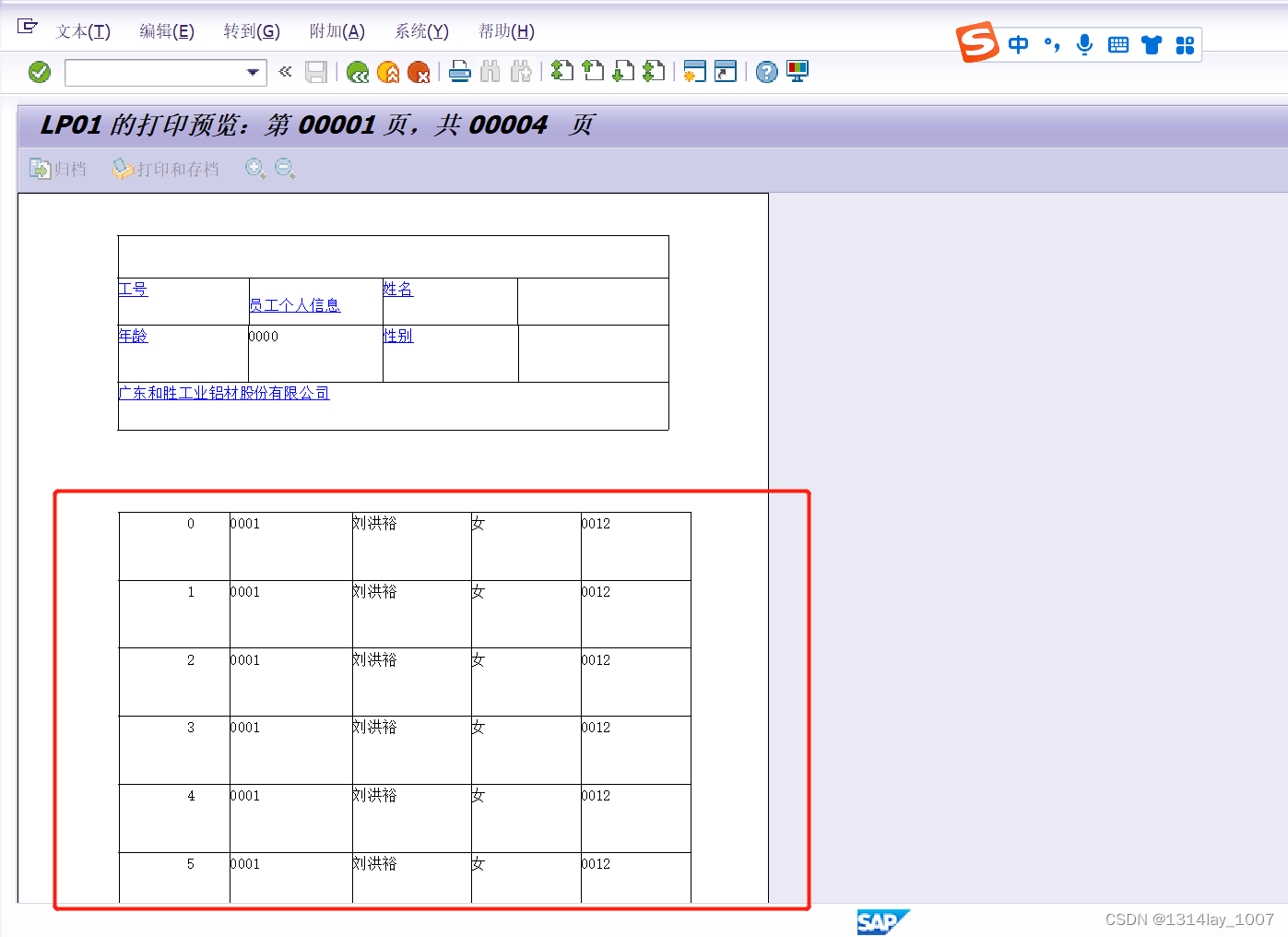The image size is (1288, 937).
Task: Click the Find Next binoculars icon
Action: point(521,72)
